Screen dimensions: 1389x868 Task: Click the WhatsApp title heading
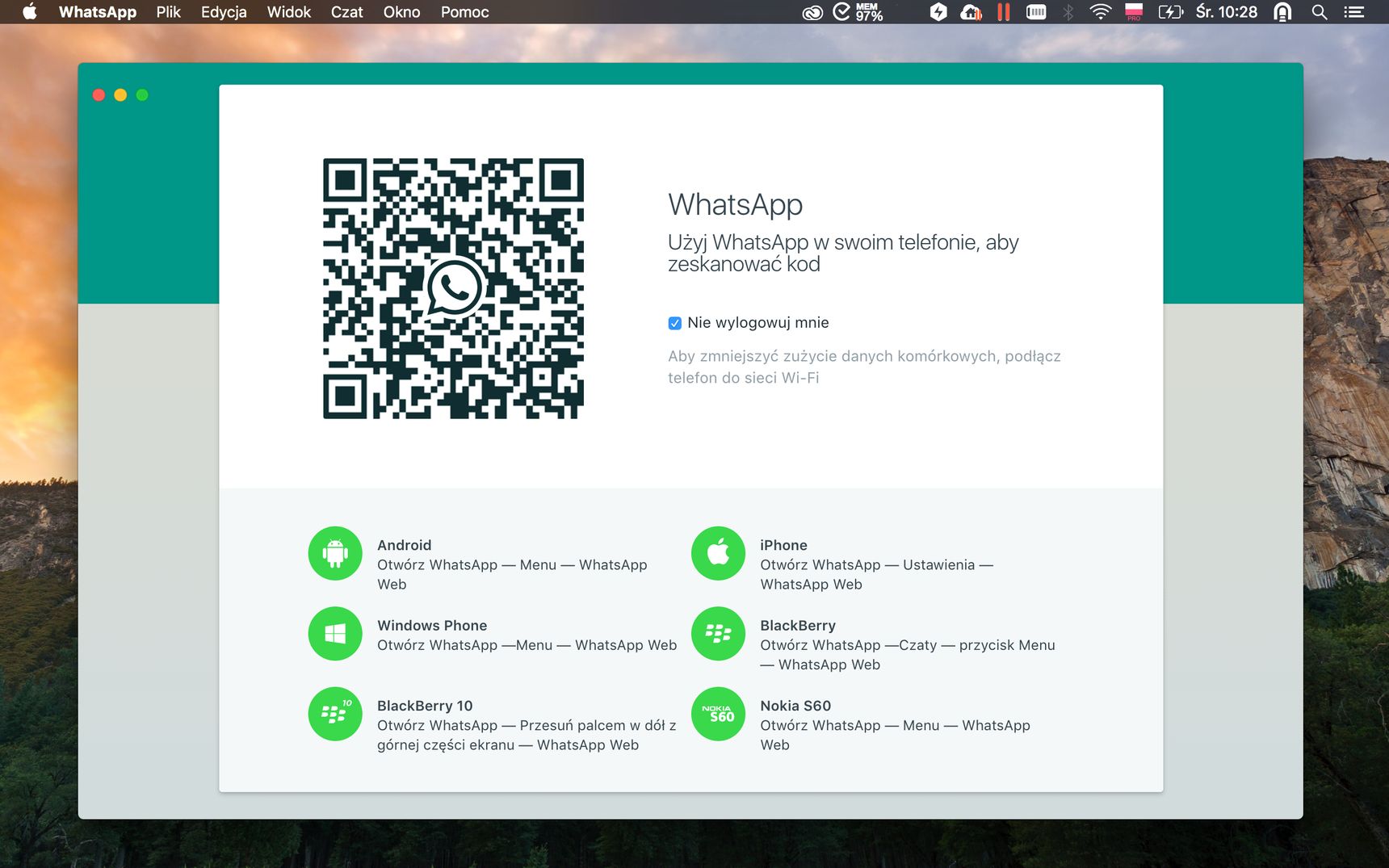pyautogui.click(x=735, y=205)
